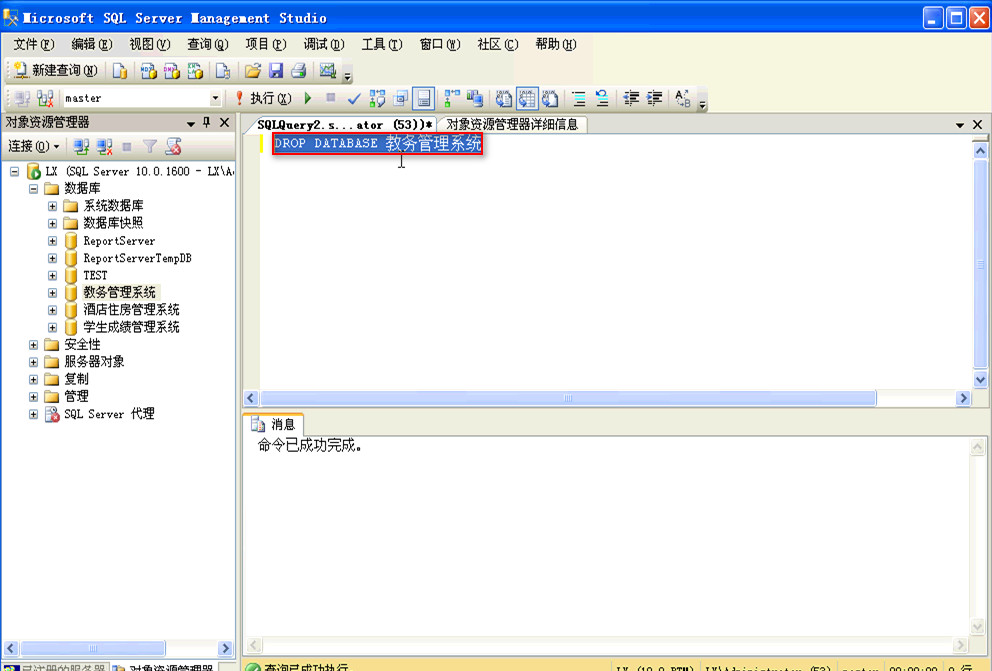
Task: Open the Activity Monitor icon
Action: pos(327,70)
